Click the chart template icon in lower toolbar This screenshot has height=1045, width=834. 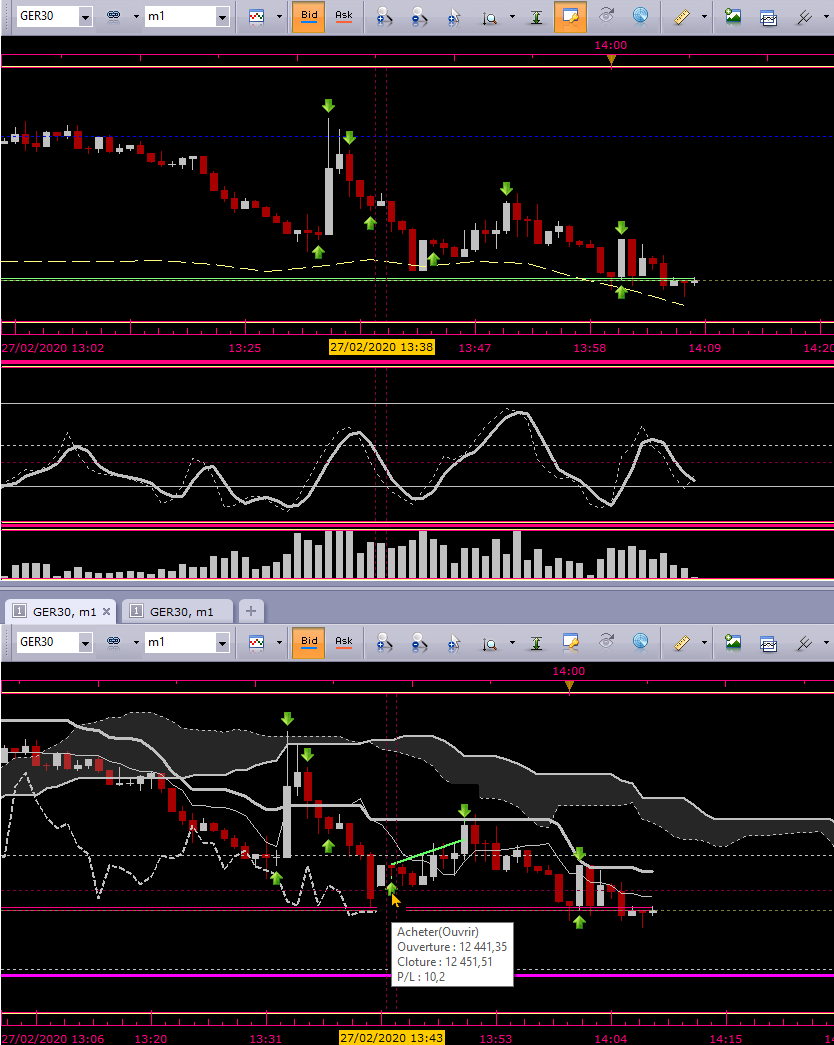pos(768,643)
